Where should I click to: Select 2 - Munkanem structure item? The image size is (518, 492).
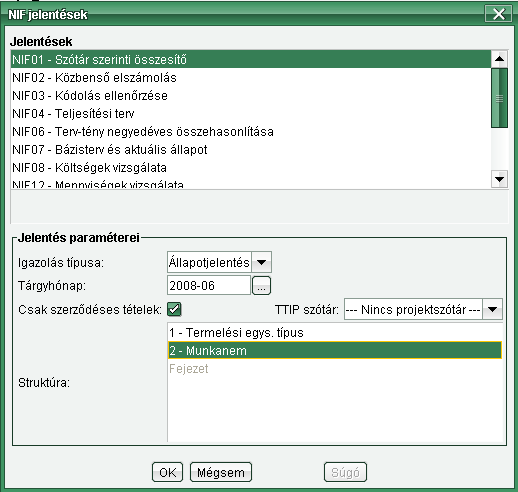pos(335,350)
